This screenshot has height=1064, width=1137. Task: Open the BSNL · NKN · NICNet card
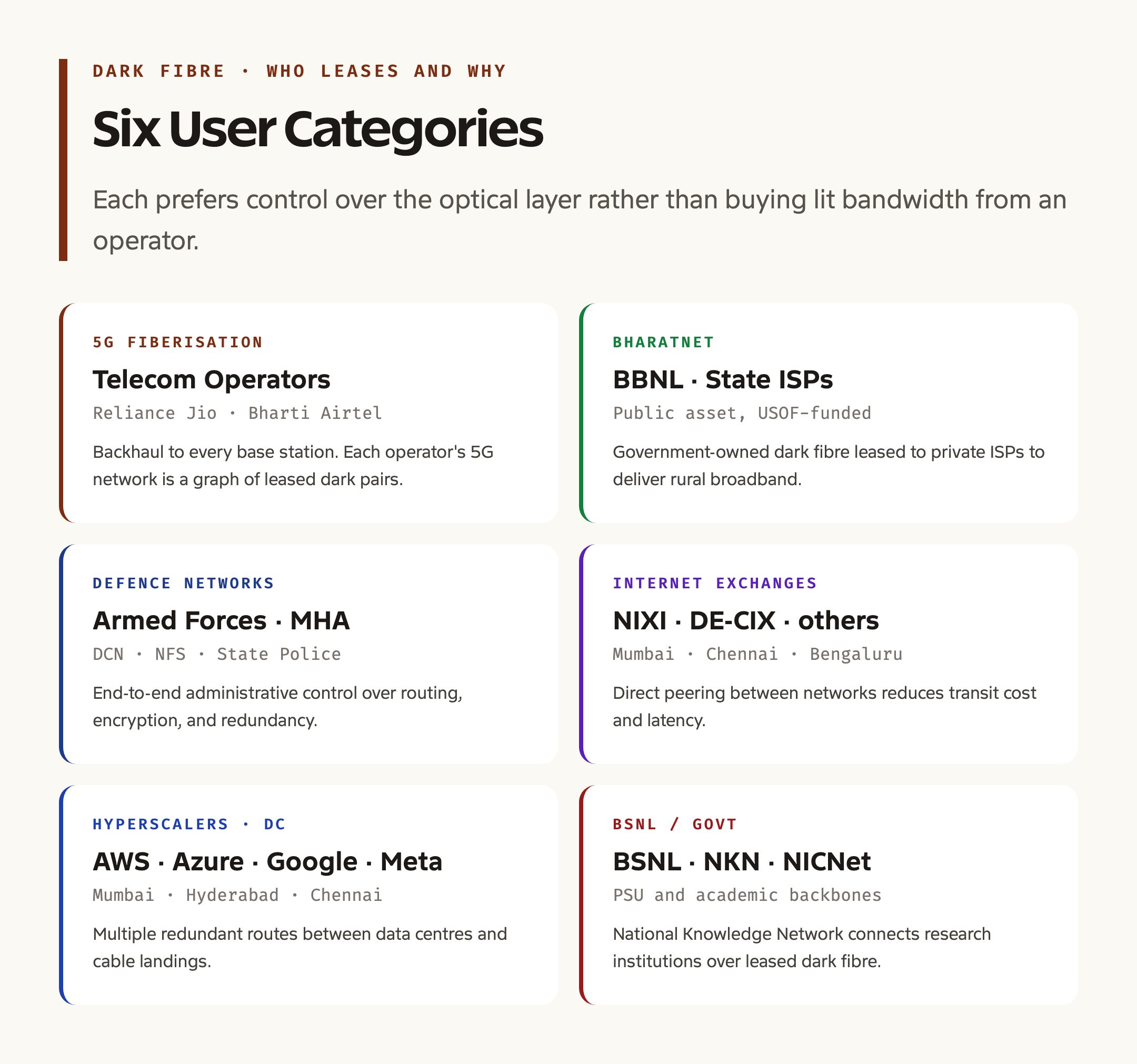tap(828, 895)
